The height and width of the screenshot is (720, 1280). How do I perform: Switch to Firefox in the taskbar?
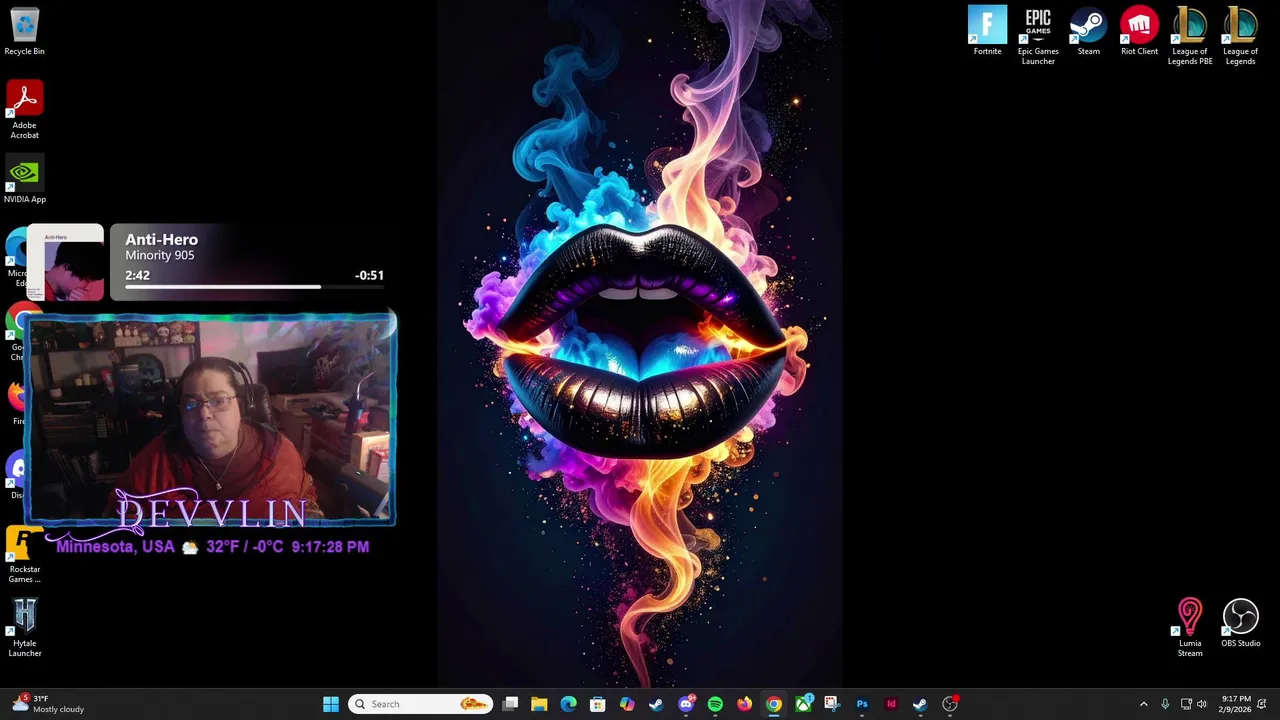tap(744, 704)
